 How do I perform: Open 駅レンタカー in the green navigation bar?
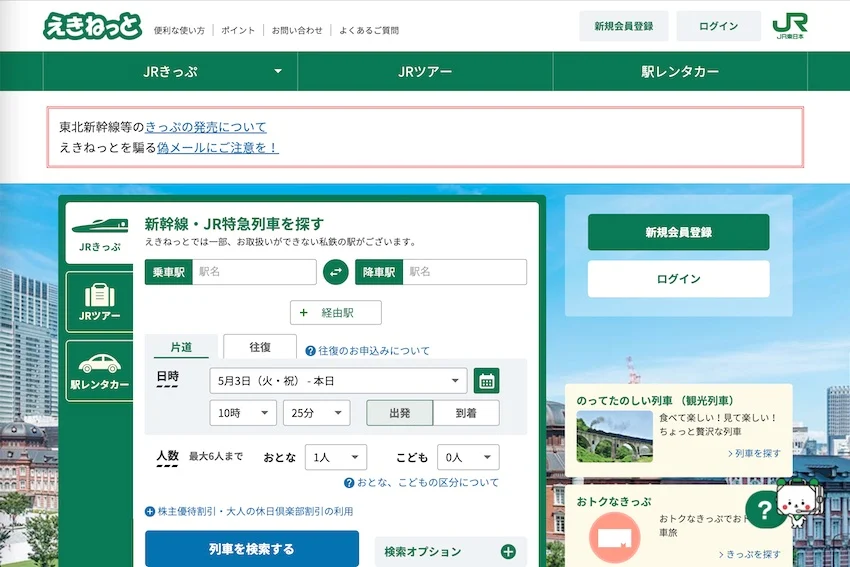coord(680,72)
